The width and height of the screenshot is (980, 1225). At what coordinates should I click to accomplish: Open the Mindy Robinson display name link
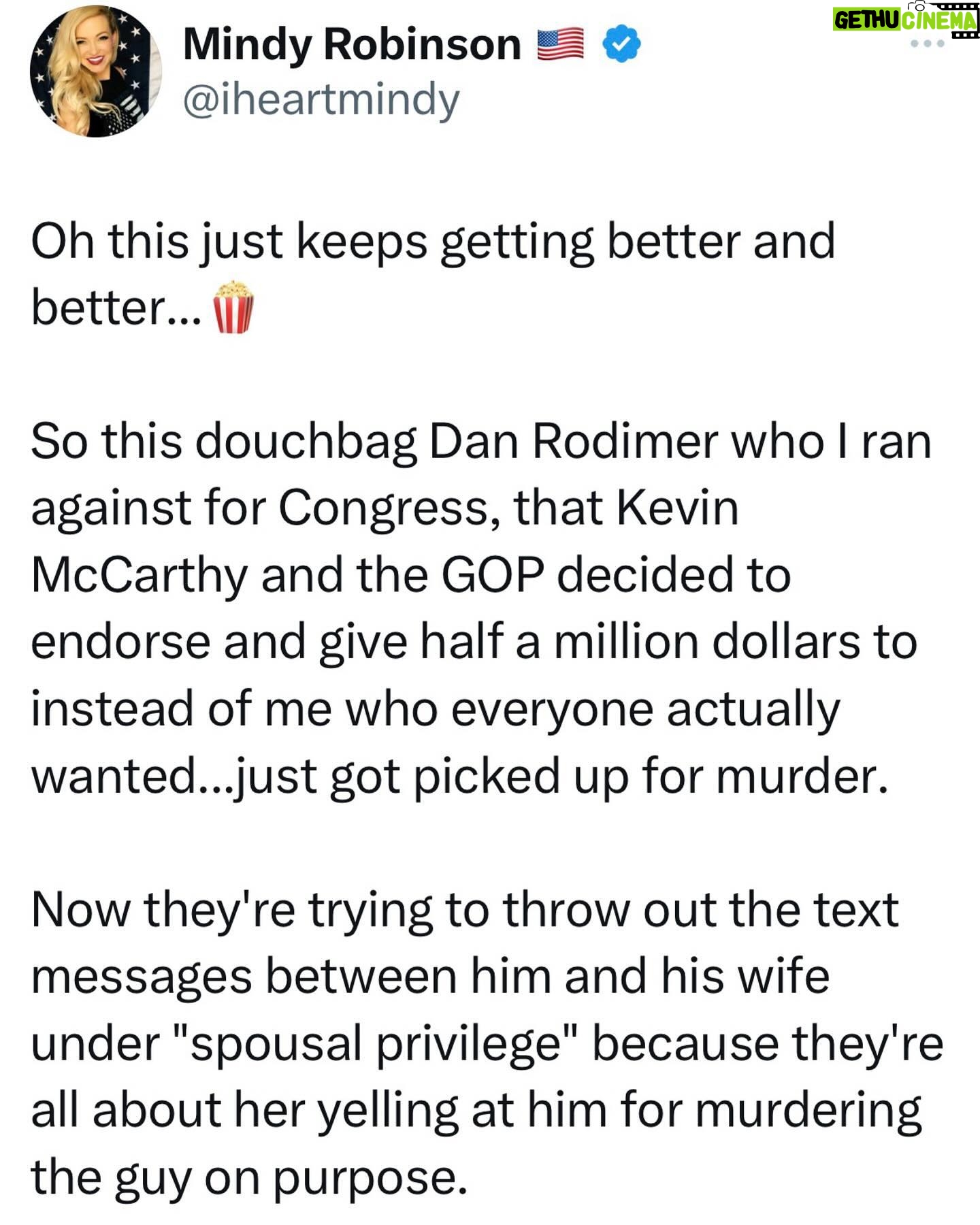[352, 44]
